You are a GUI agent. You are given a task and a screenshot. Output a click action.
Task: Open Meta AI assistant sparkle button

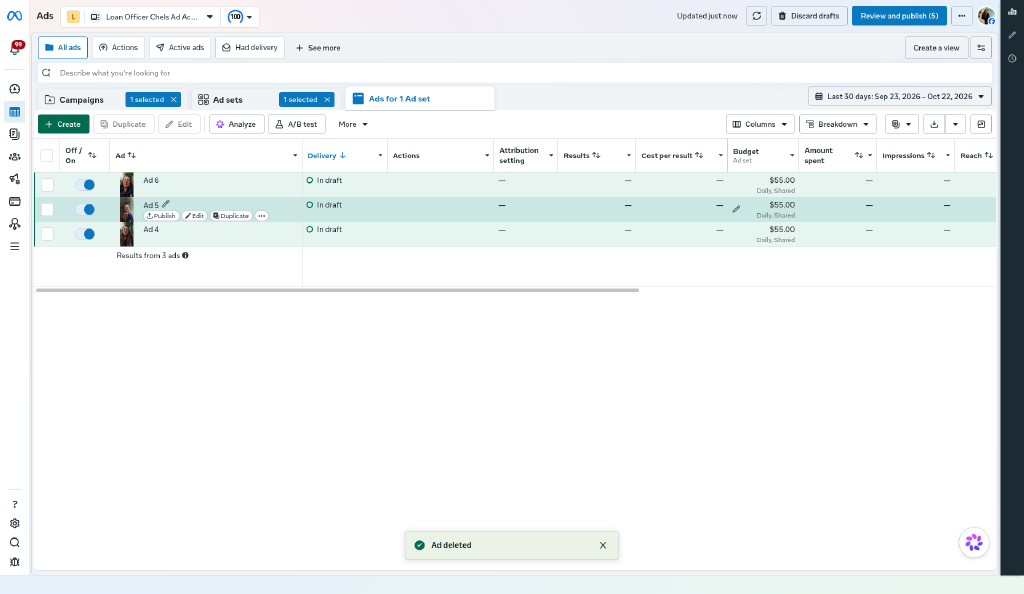pyautogui.click(x=974, y=542)
